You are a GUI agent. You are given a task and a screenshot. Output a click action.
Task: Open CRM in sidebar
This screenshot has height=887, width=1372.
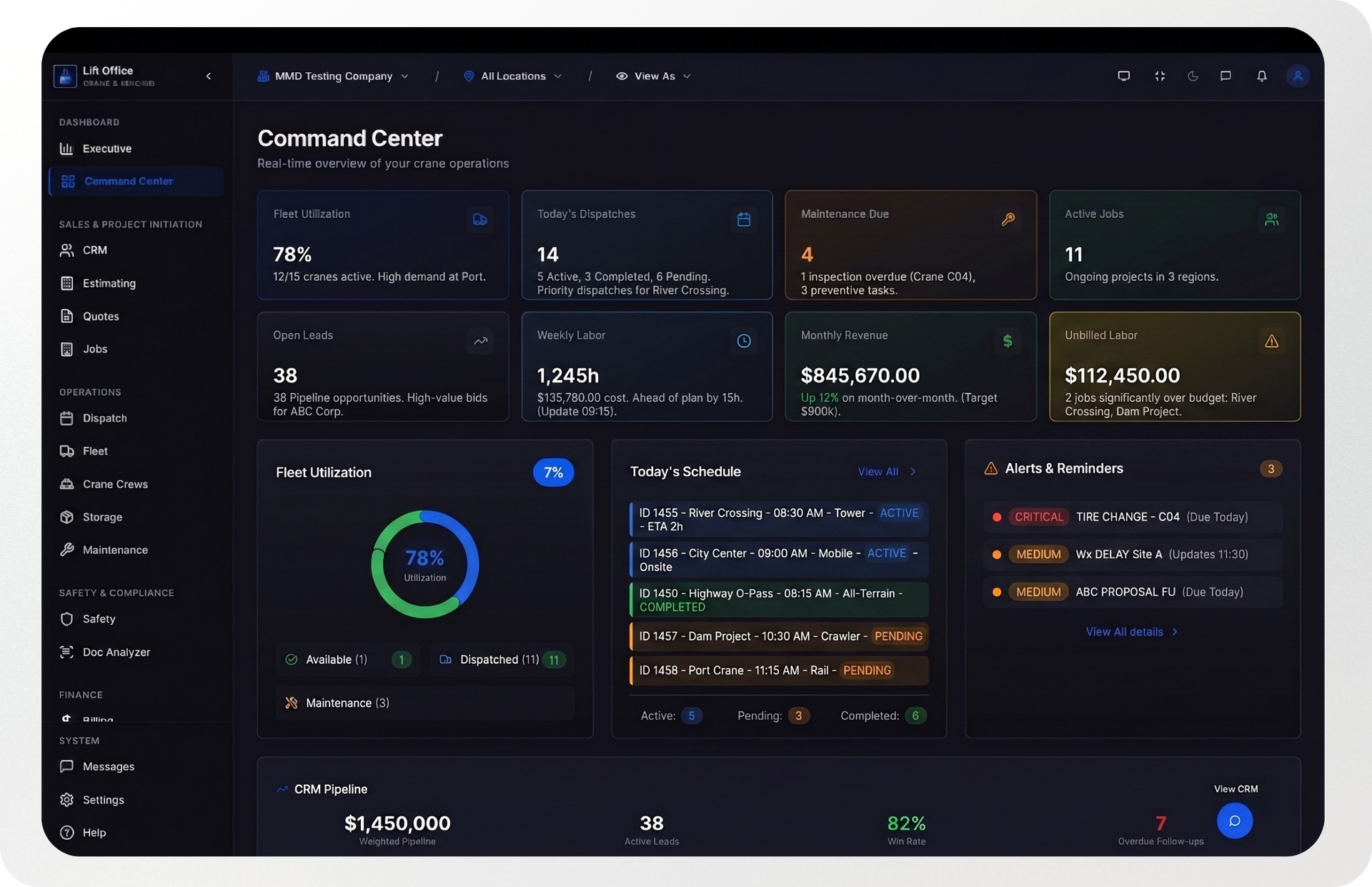tap(136, 250)
